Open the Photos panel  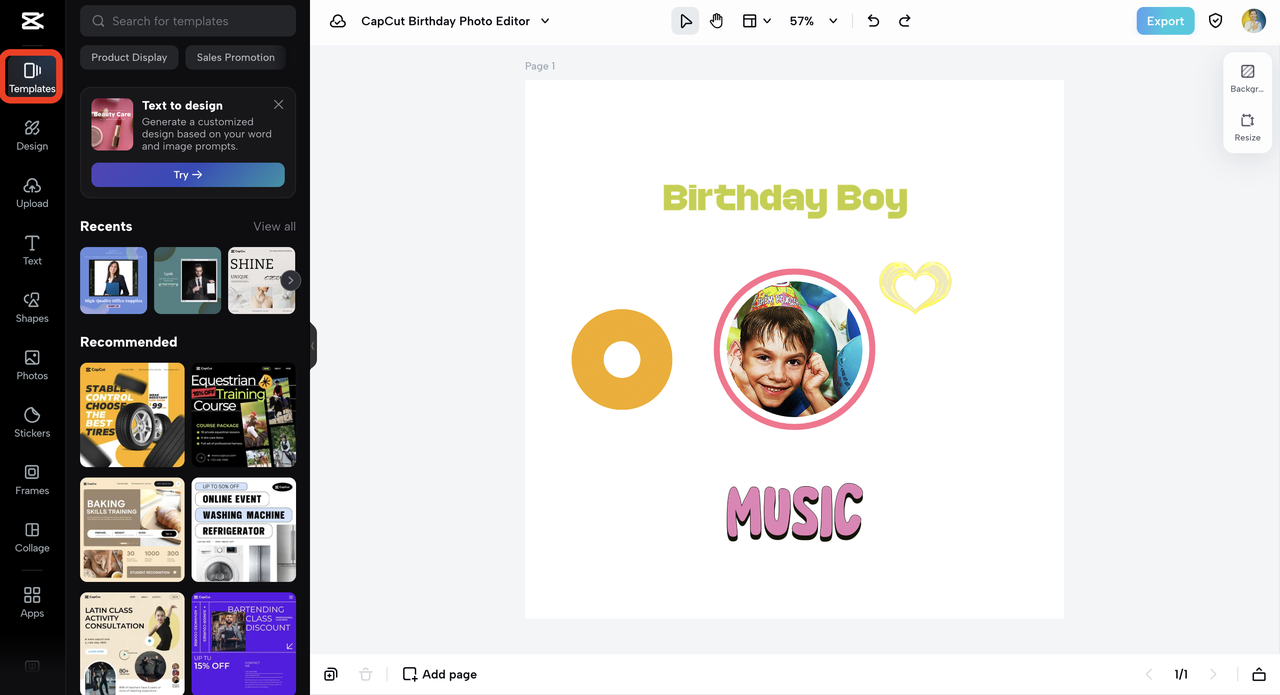click(x=32, y=365)
